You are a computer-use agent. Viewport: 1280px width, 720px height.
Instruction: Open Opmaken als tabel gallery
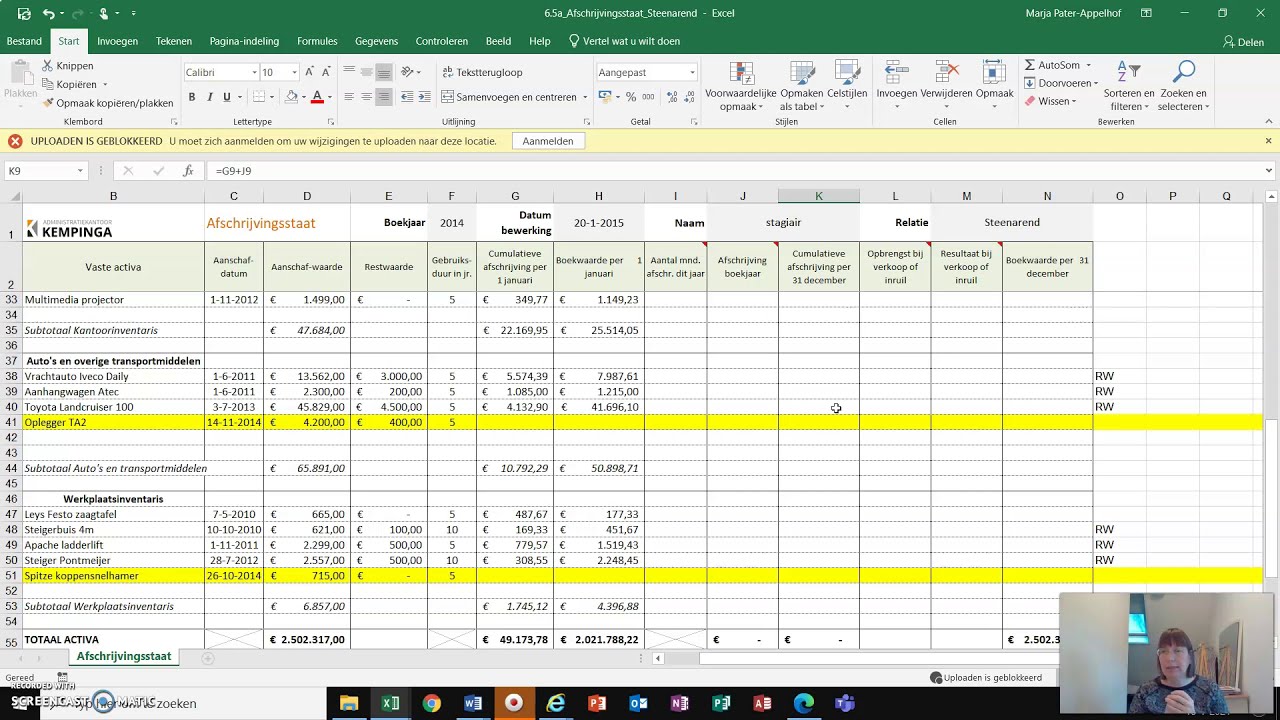coord(801,86)
